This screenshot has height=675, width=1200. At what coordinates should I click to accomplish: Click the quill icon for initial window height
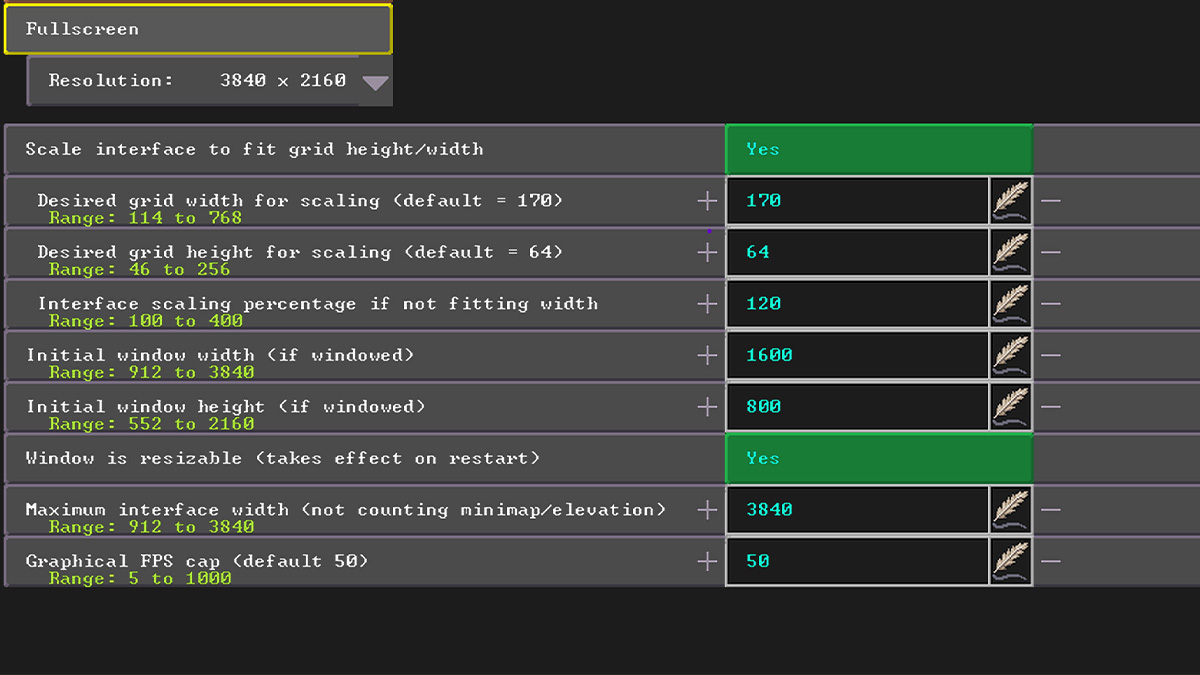pos(1010,406)
